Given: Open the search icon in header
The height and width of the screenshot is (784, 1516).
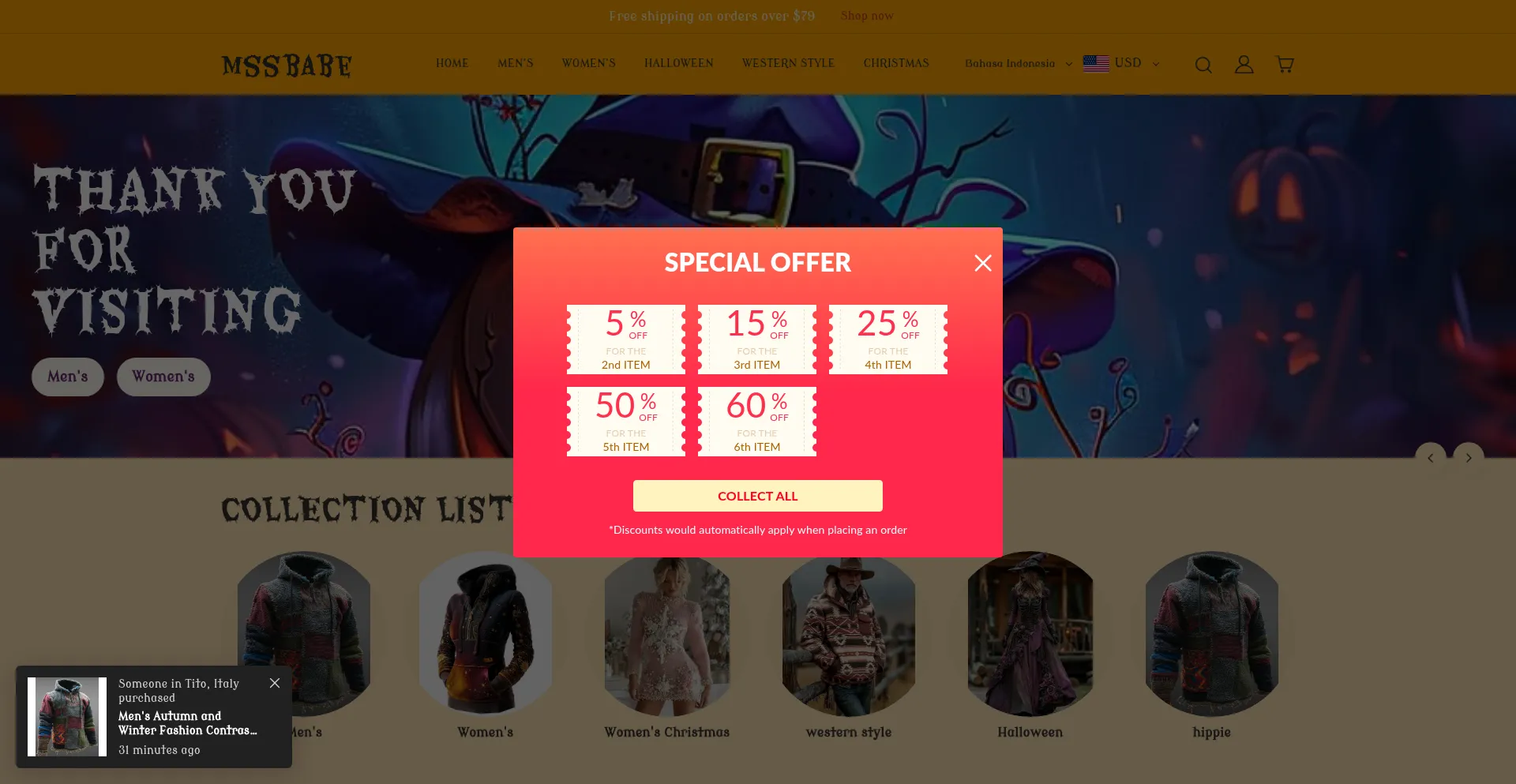Looking at the screenshot, I should (1203, 65).
